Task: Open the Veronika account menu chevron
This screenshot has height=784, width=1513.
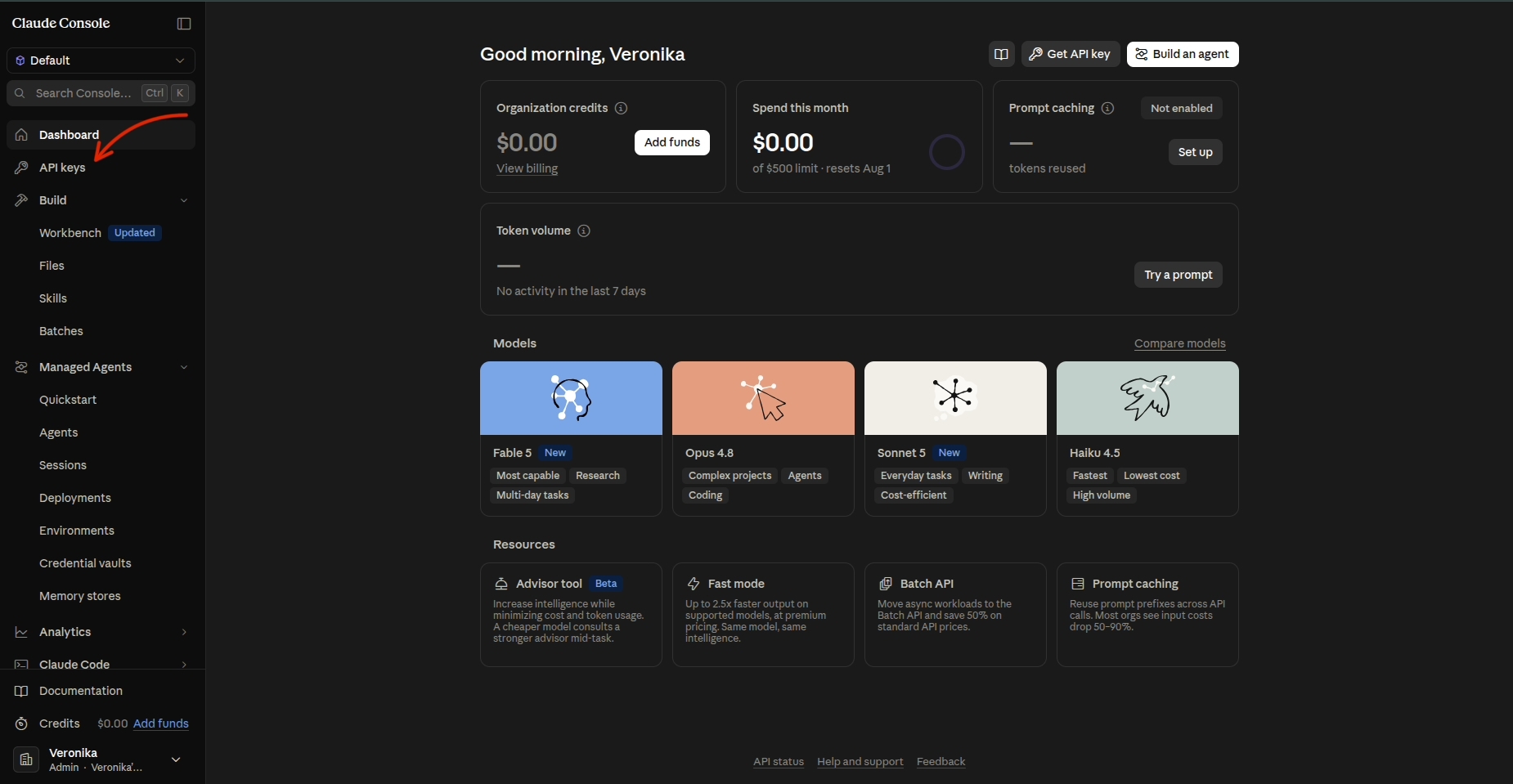Action: (x=176, y=759)
